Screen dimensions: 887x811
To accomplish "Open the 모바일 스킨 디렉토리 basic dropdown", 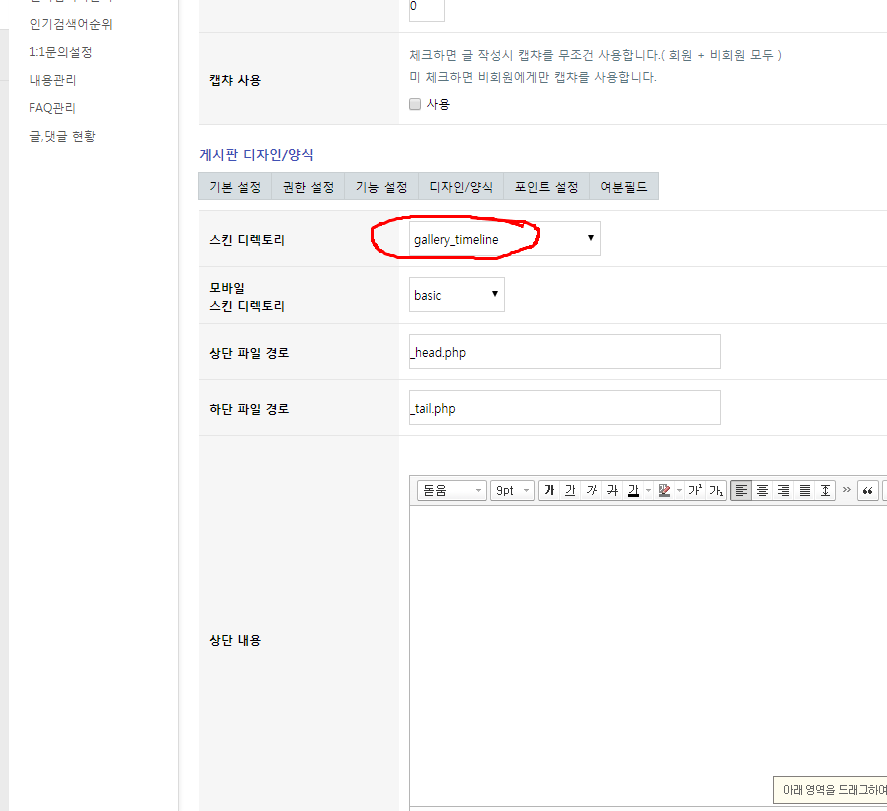I will point(457,295).
